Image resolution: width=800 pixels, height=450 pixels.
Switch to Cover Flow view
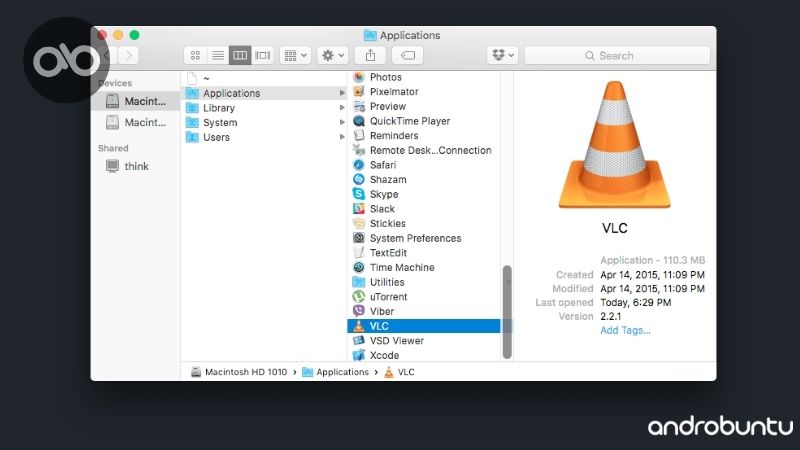(262, 55)
